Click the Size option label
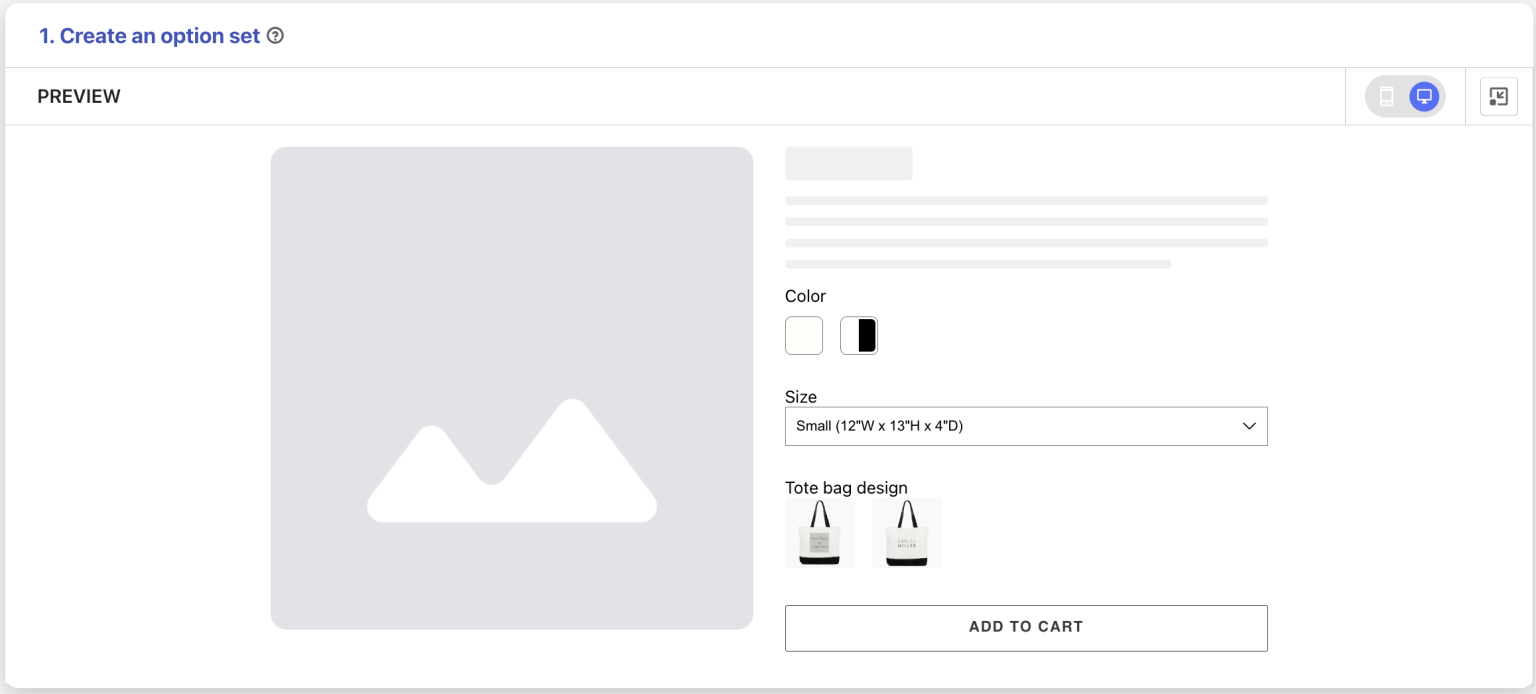1536x694 pixels. [x=801, y=397]
